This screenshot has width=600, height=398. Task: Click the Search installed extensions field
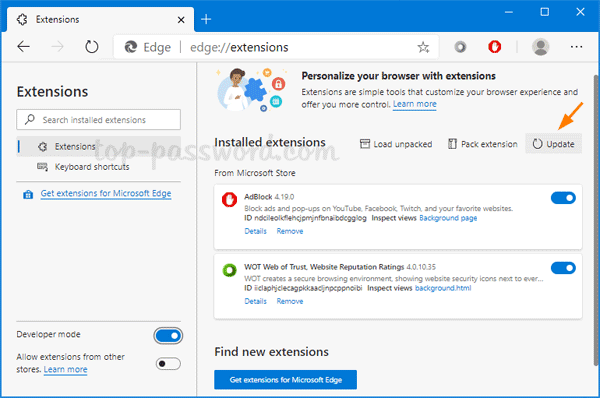tap(99, 120)
